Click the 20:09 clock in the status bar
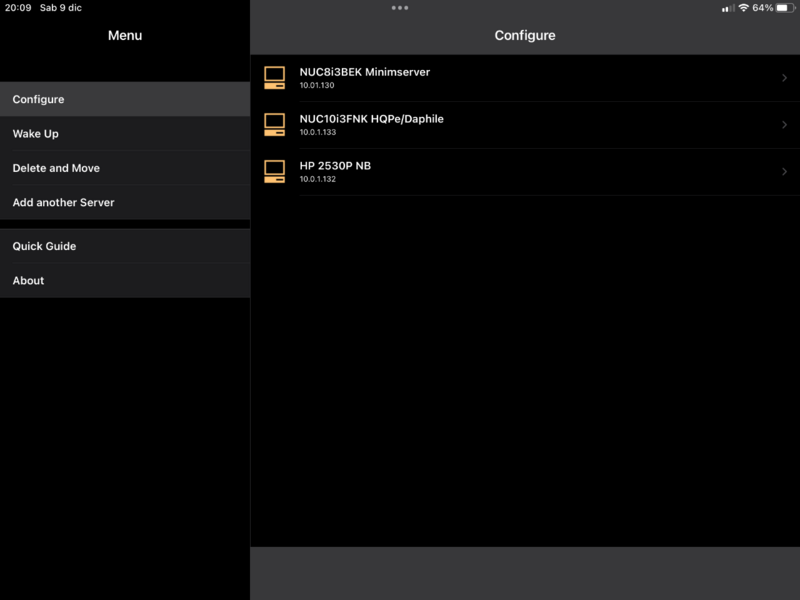Viewport: 800px width, 600px height. tap(18, 8)
